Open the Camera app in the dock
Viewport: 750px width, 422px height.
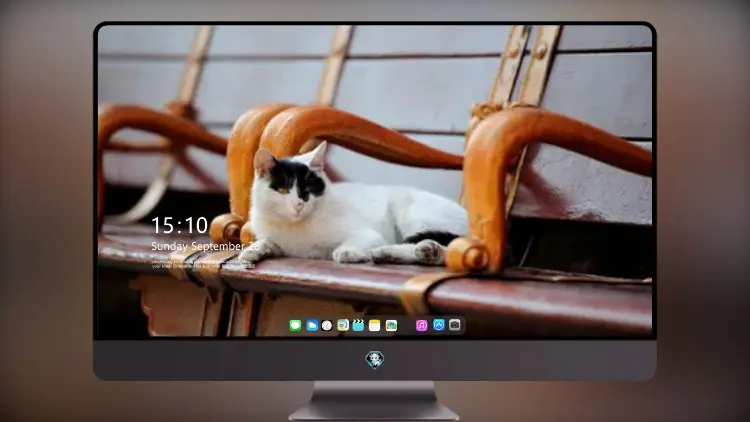[x=455, y=325]
